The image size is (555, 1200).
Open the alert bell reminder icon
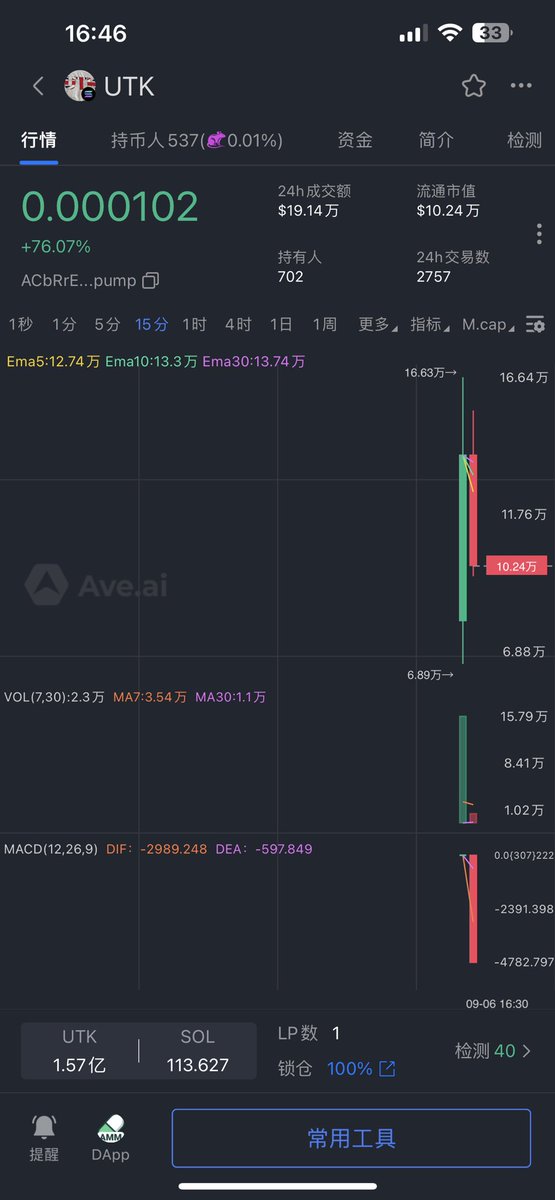pyautogui.click(x=44, y=1127)
